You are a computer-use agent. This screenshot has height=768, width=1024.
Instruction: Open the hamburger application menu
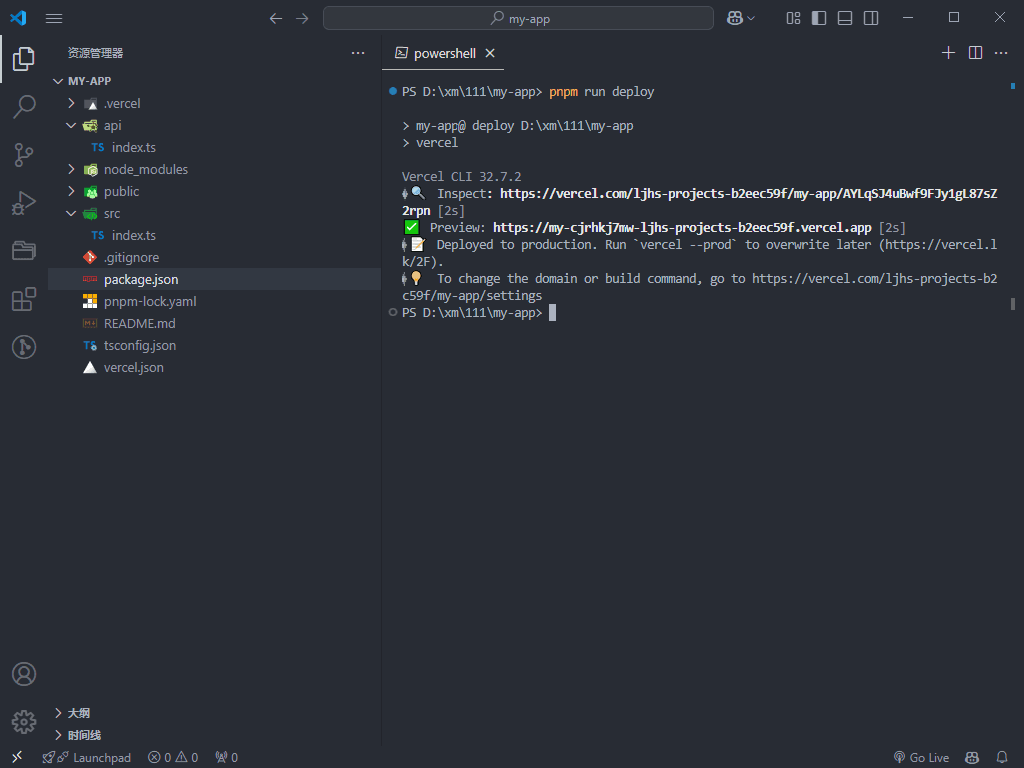[54, 18]
